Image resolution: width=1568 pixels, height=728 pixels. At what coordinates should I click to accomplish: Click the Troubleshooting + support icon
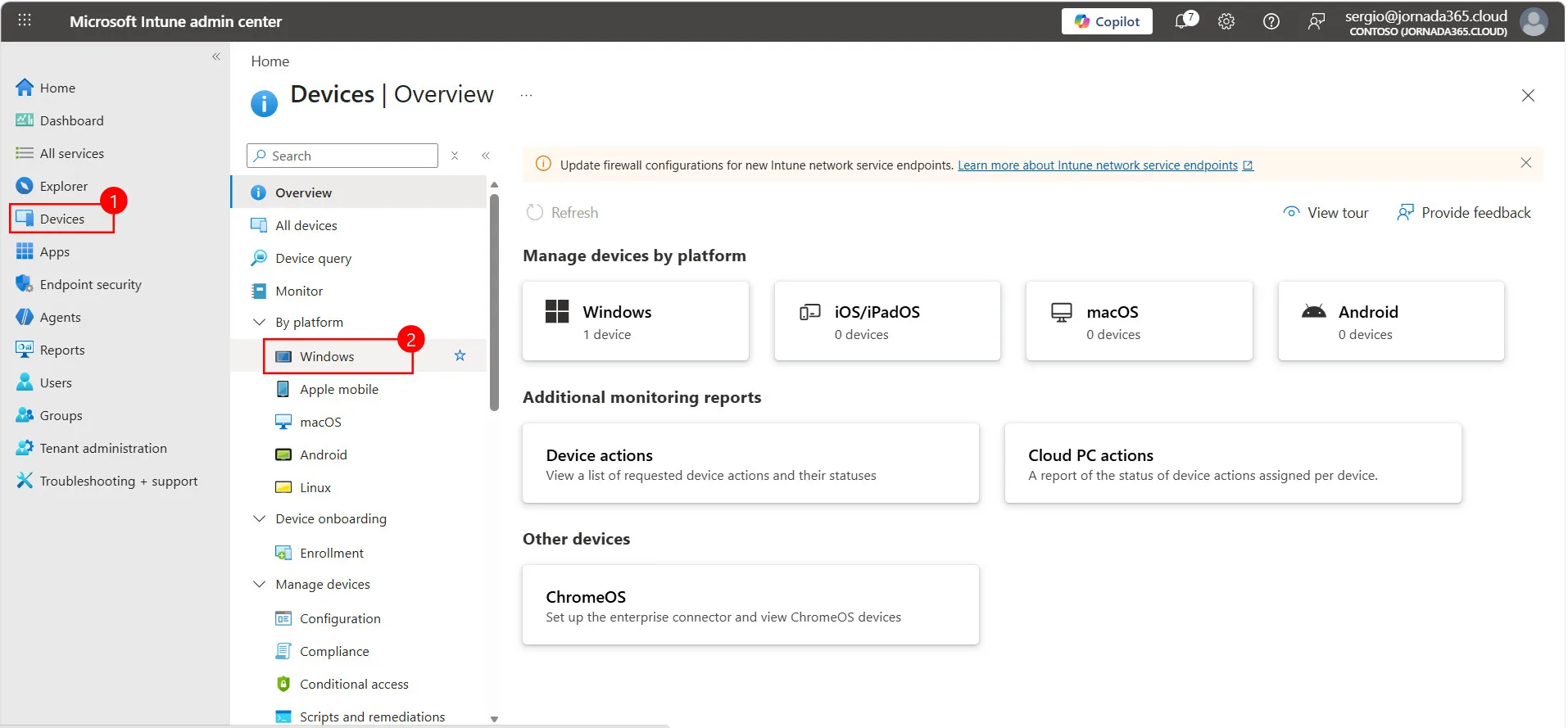(25, 481)
